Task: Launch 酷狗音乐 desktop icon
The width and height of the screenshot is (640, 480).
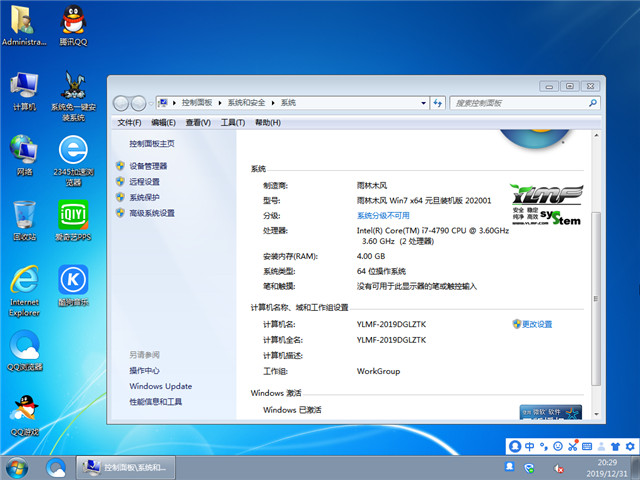Action: (73, 286)
